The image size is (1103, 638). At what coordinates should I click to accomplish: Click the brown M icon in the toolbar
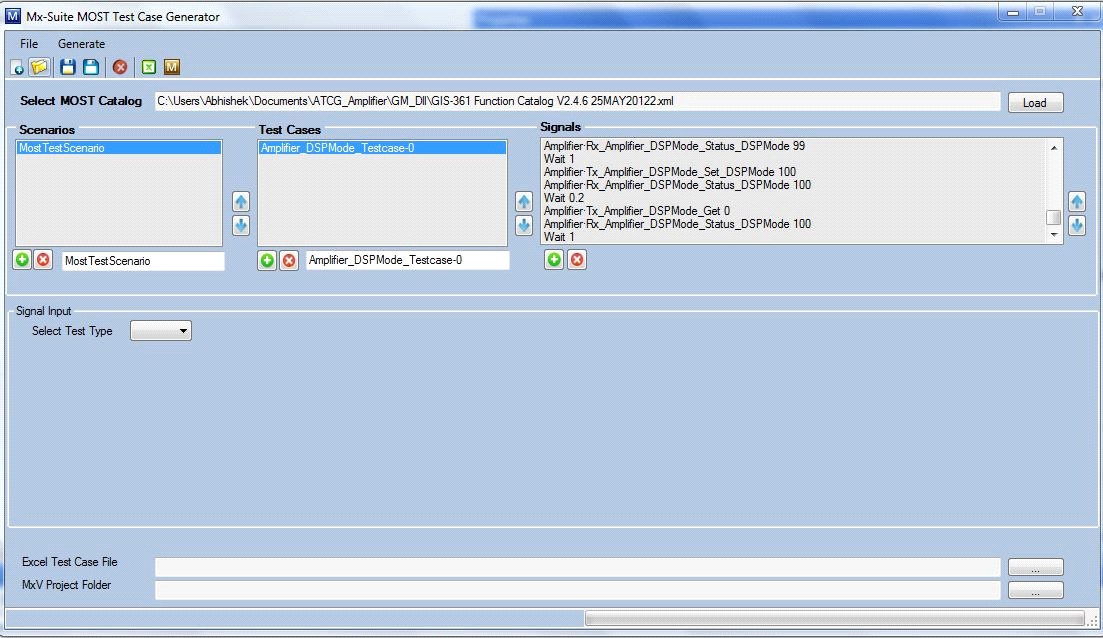(x=172, y=67)
